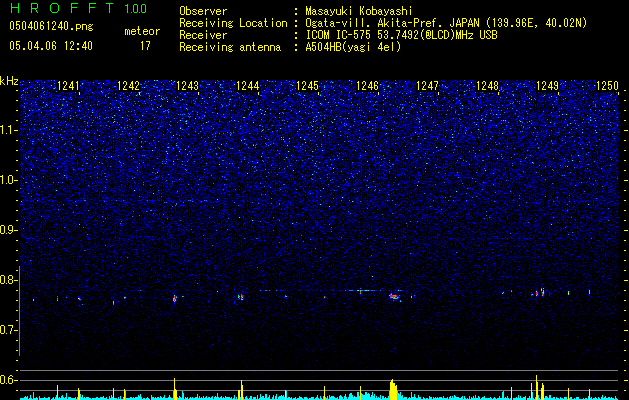Click the word meteor above the count

[x=142, y=31]
